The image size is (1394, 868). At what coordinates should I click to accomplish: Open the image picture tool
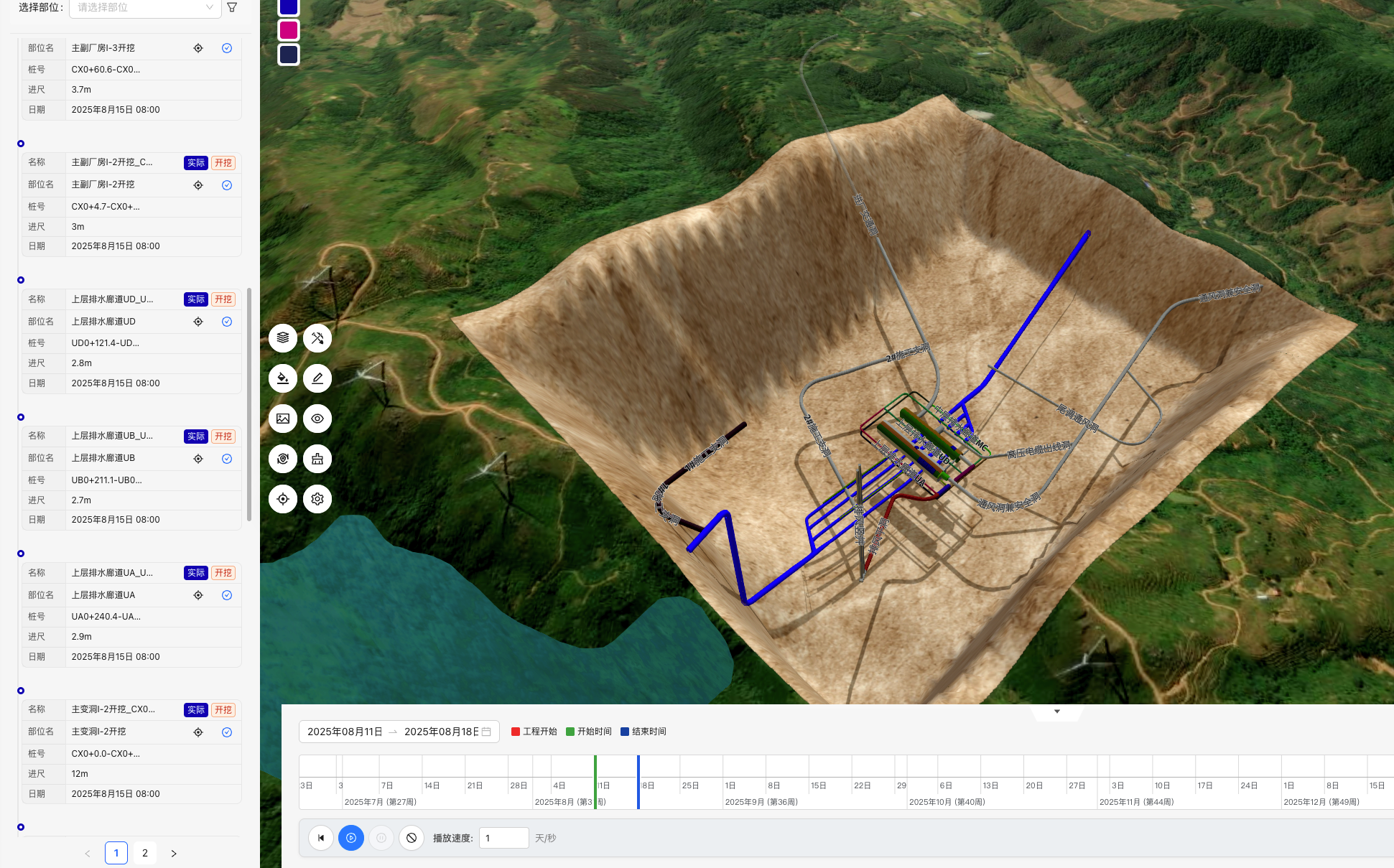coord(283,419)
